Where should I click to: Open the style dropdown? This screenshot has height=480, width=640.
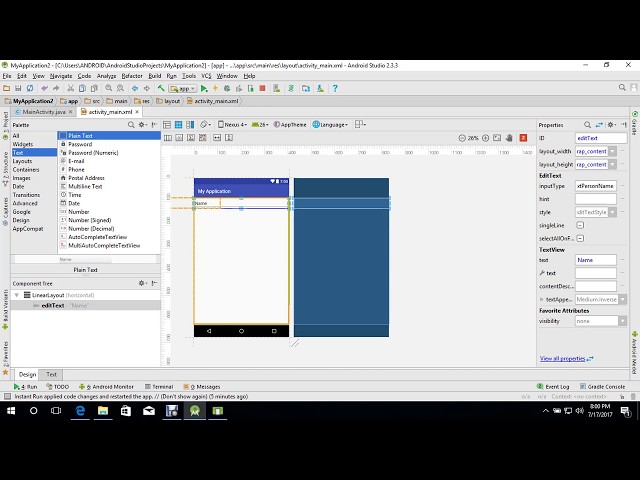(x=612, y=212)
